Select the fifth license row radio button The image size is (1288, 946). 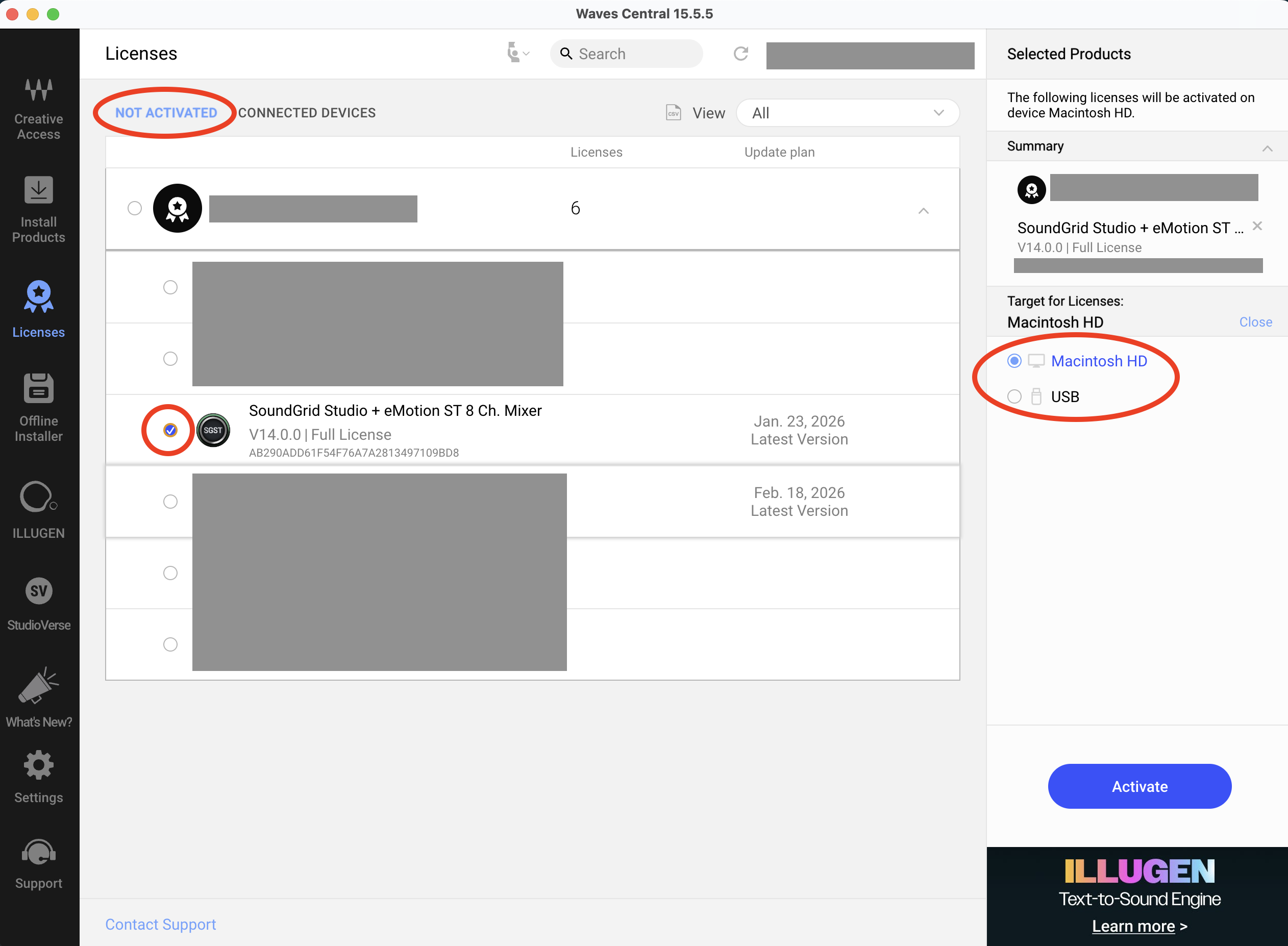coord(170,572)
